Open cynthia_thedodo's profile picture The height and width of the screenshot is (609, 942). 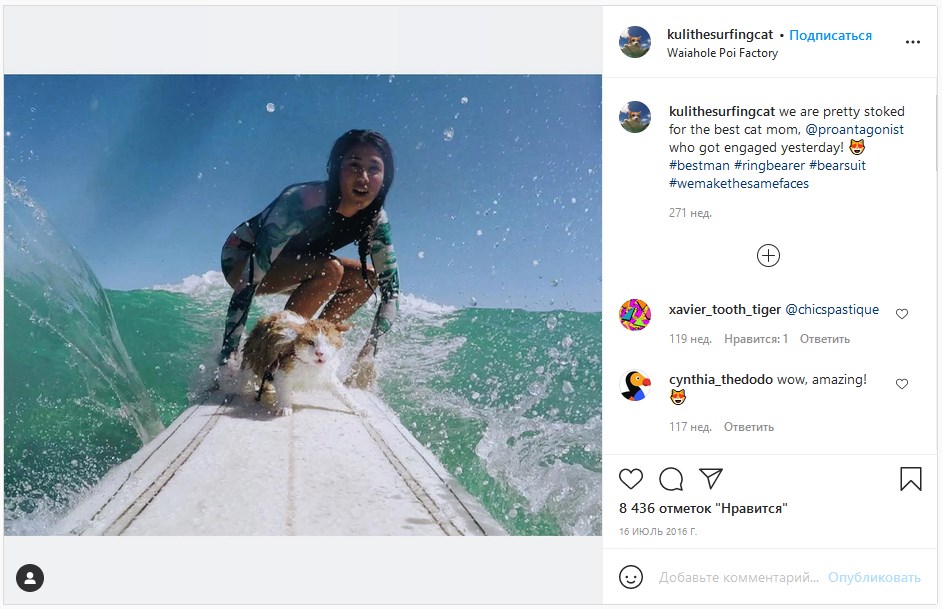(635, 385)
